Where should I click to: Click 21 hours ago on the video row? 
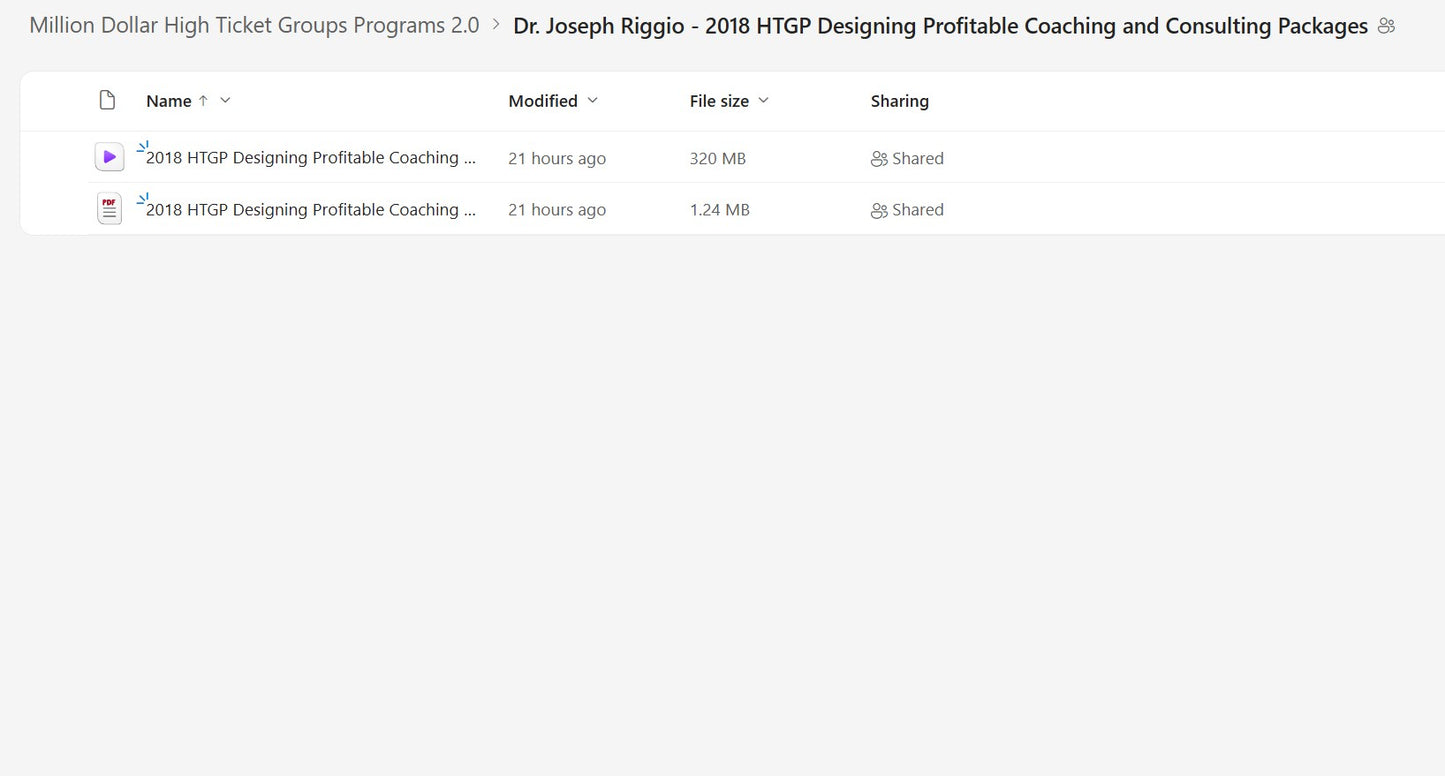tap(557, 158)
